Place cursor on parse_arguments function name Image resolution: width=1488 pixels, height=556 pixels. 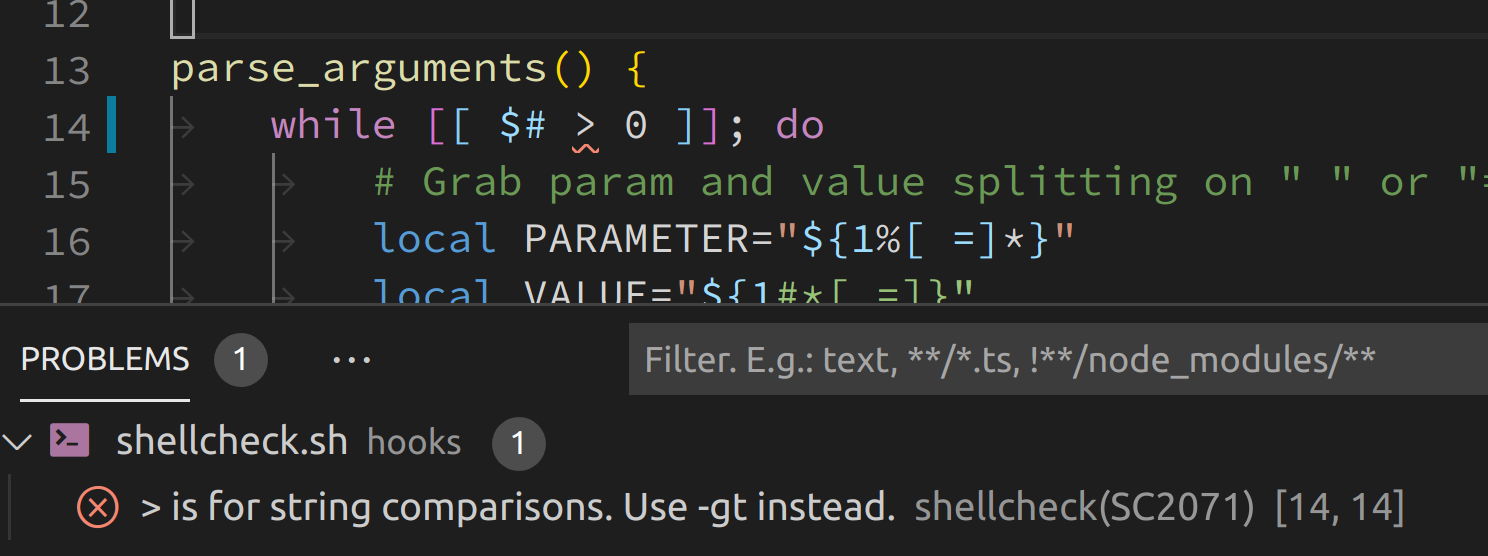(359, 70)
